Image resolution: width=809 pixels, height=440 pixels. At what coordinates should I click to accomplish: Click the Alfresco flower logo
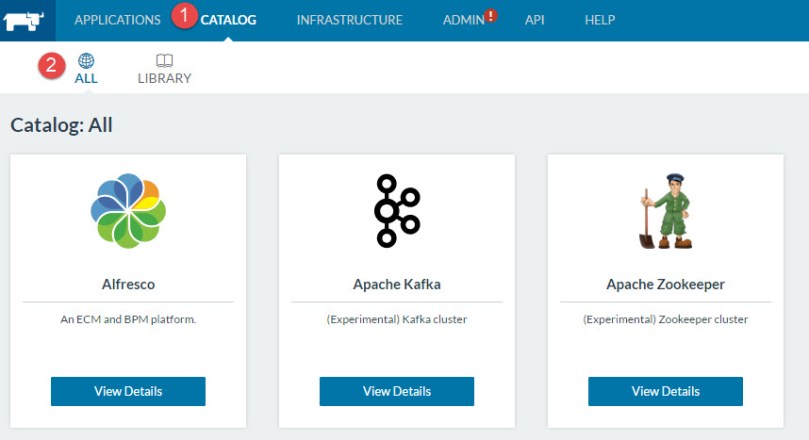point(127,211)
